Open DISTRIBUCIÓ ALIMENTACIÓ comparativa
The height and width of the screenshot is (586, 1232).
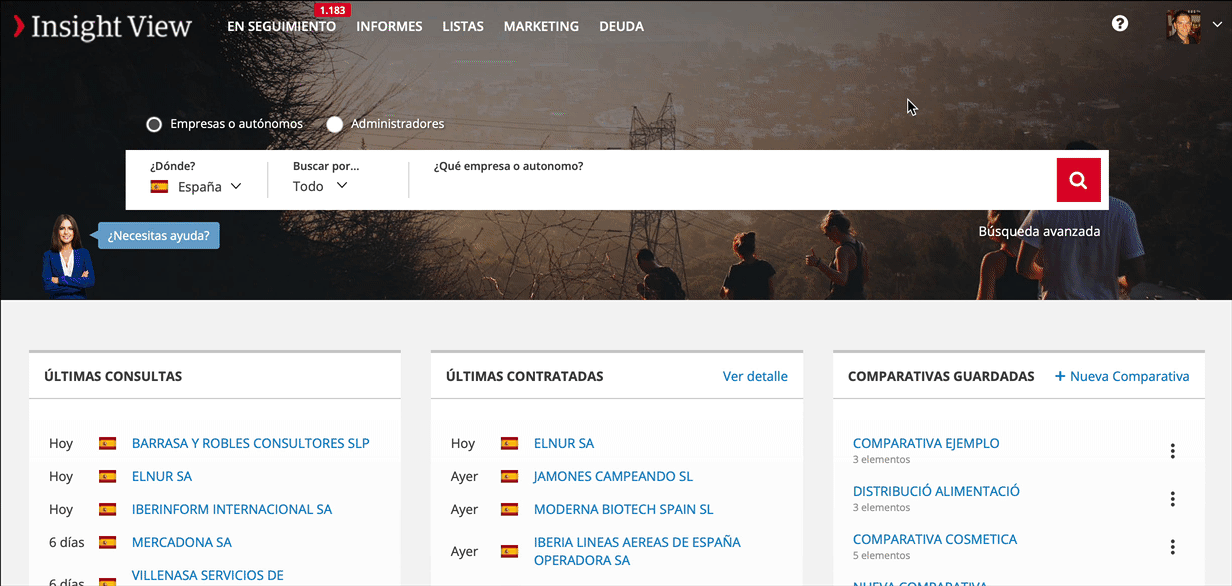click(936, 491)
